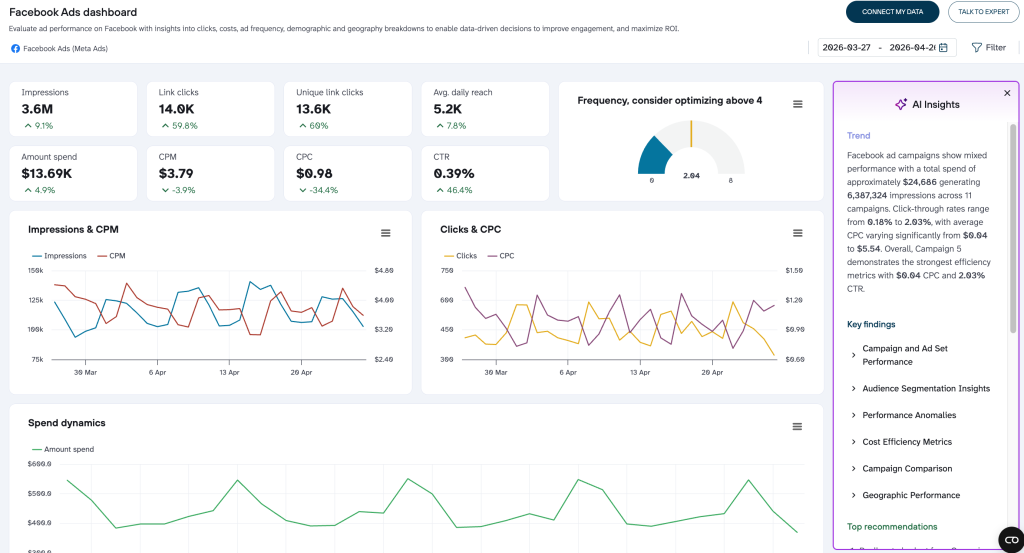Expand Cost Efficiency Metrics finding
Viewport: 1024px width, 553px height.
pos(906,442)
